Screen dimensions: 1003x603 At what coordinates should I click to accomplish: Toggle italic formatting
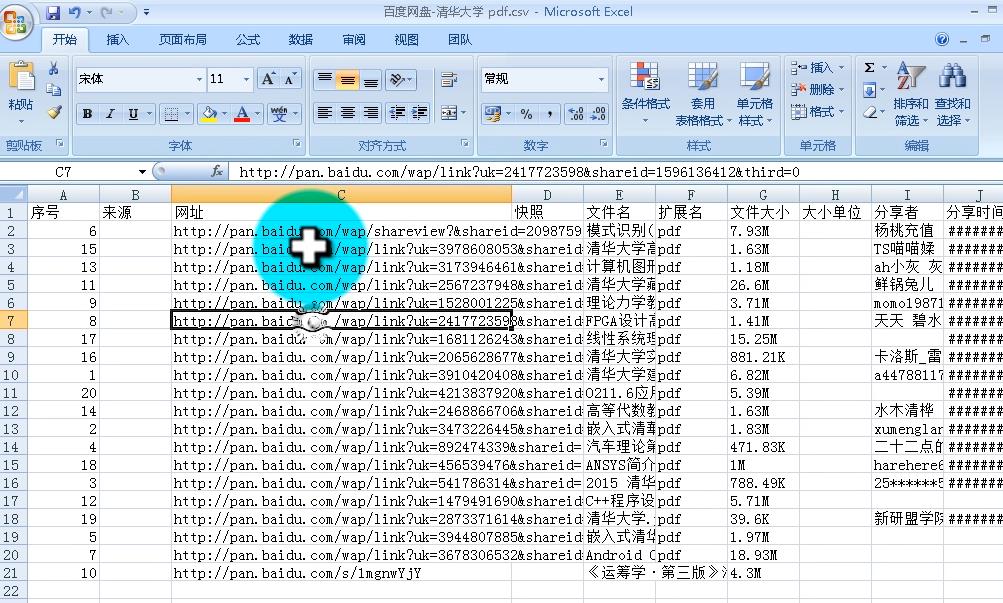[110, 114]
